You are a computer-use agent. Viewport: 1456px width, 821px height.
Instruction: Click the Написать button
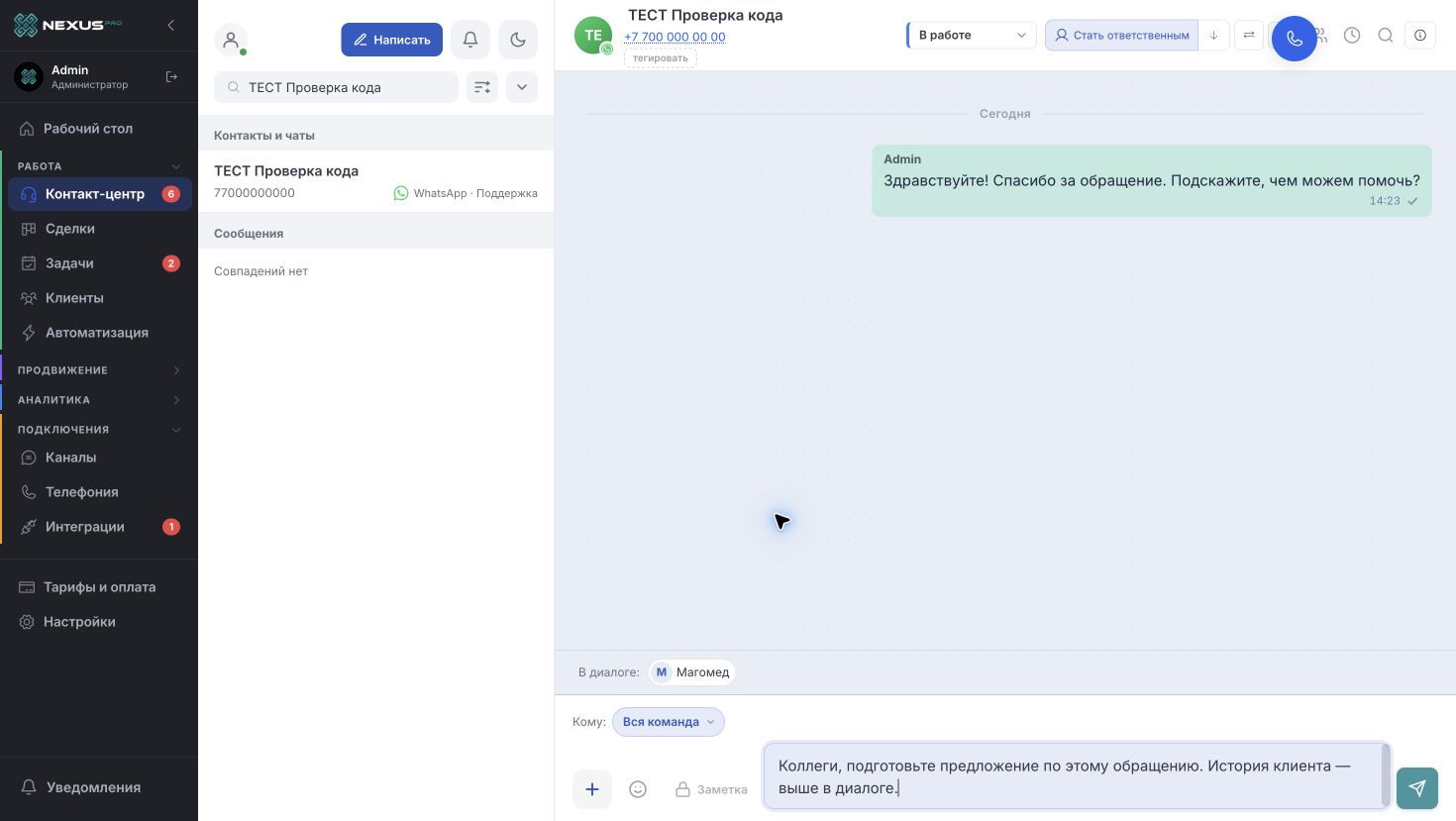[x=392, y=40]
